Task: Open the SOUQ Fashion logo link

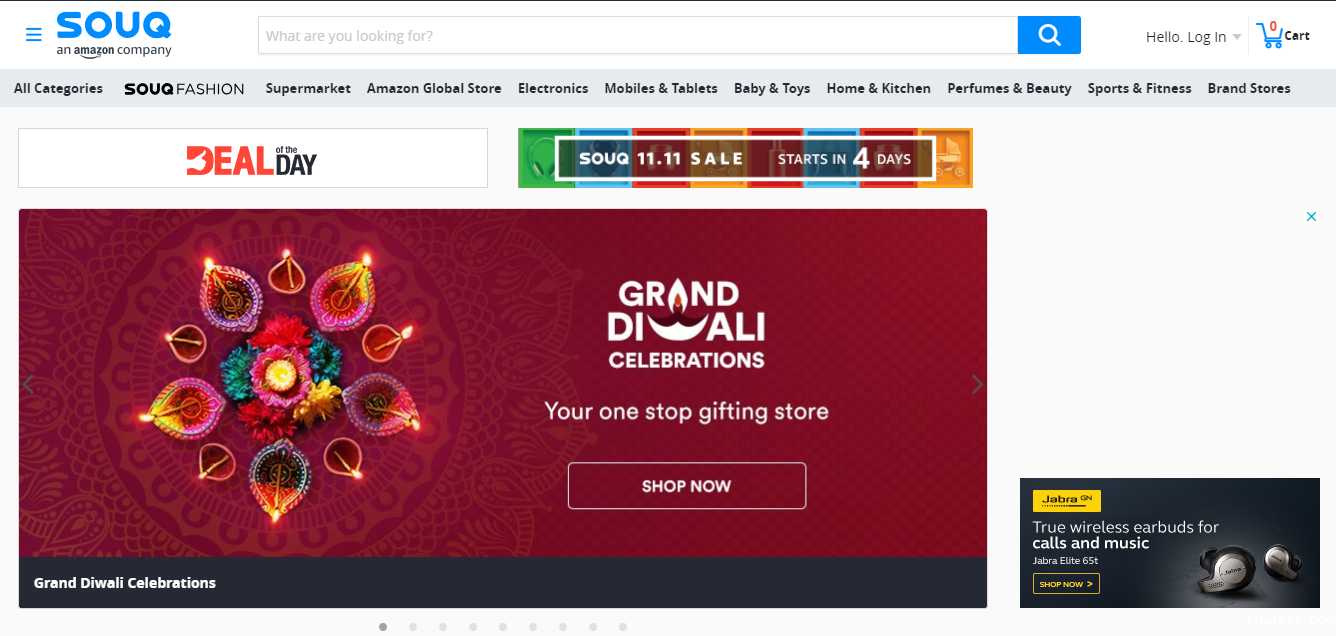Action: (184, 89)
